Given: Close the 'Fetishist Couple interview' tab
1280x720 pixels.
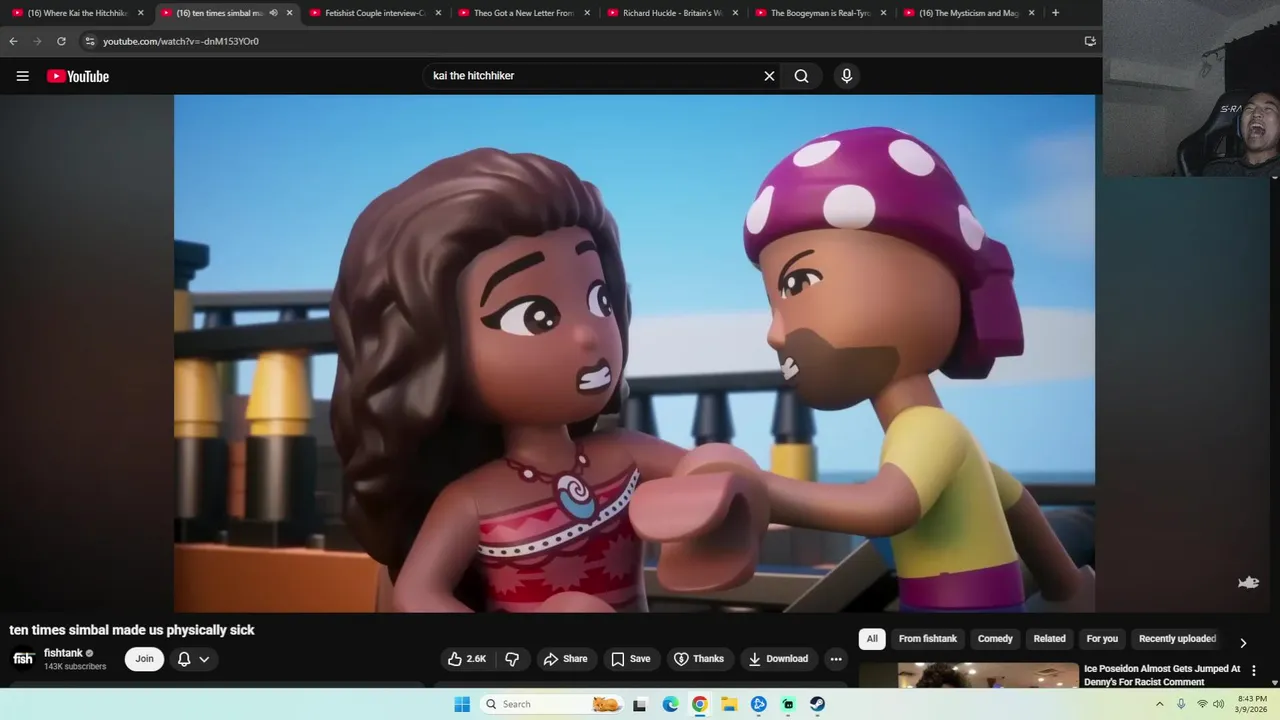Looking at the screenshot, I should [x=438, y=13].
